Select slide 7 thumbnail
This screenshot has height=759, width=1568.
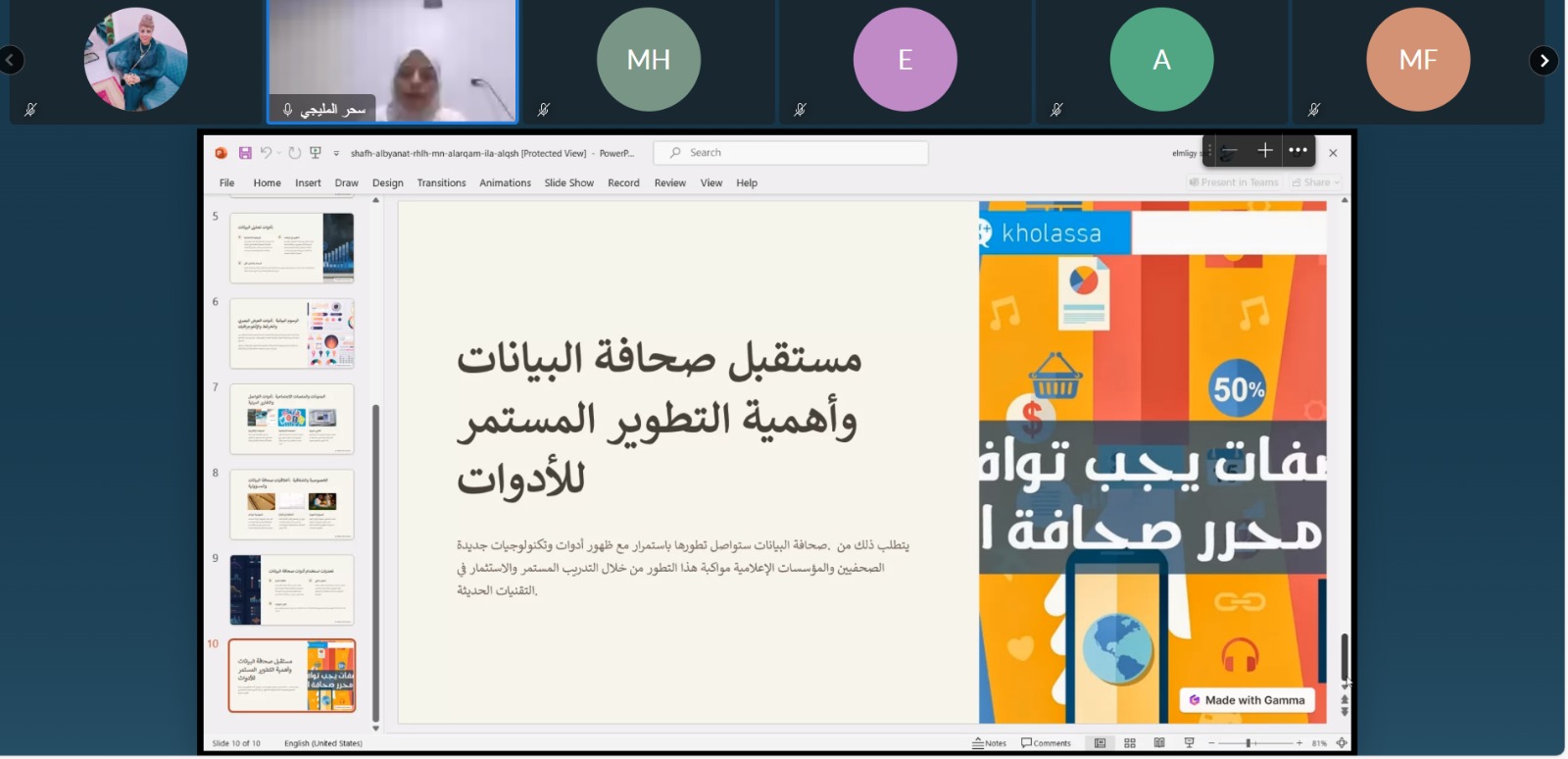tap(292, 419)
